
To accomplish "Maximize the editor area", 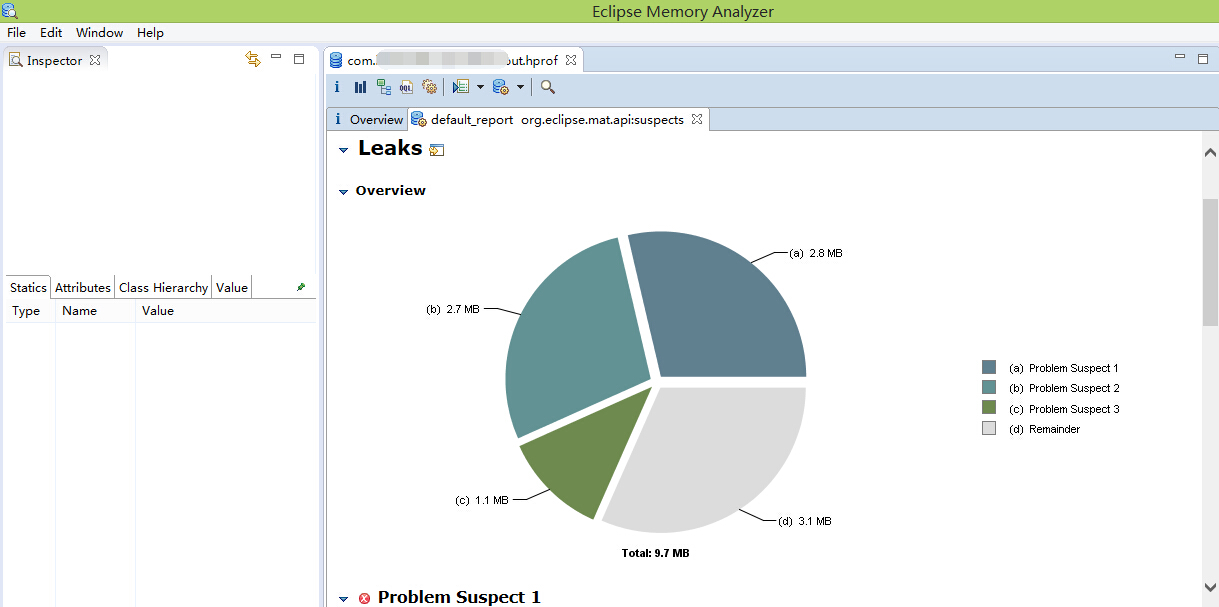I will click(1203, 59).
